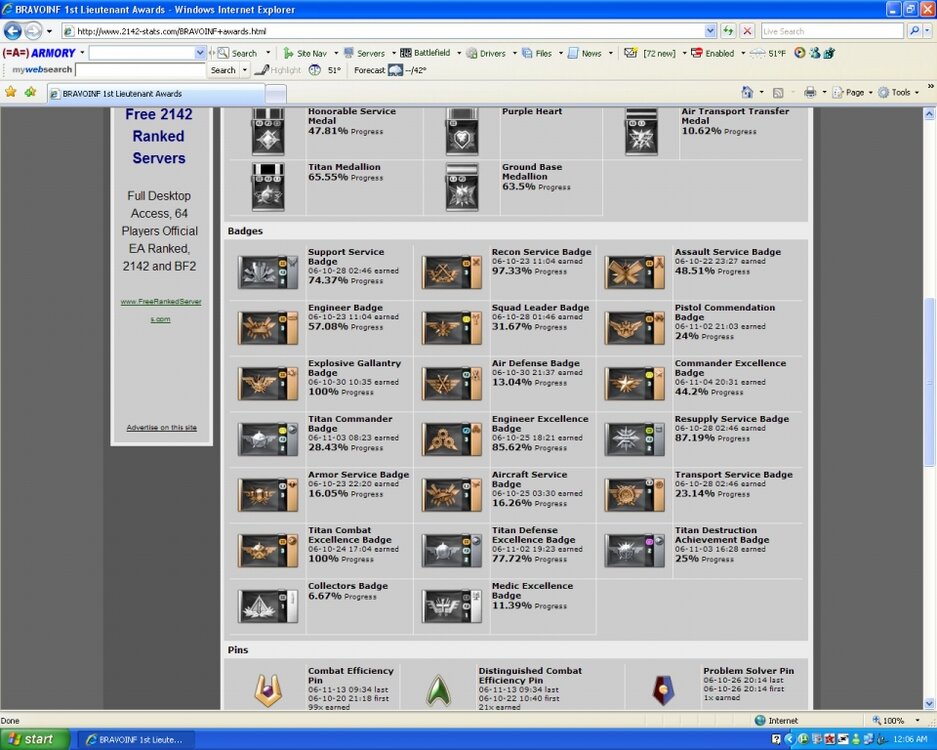937x750 pixels.
Task: Open the mywebsearch Search button dropdown arrow
Action: click(244, 70)
